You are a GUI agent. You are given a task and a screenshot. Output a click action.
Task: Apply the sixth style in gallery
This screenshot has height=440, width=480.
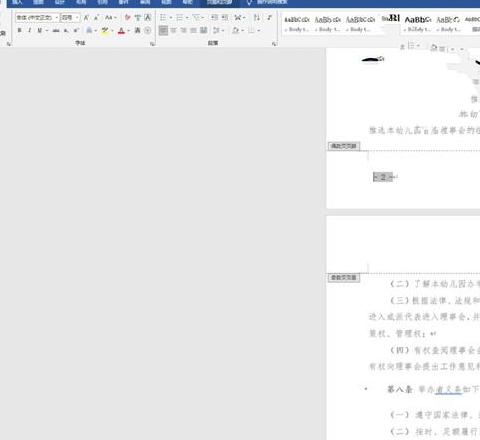(x=449, y=24)
